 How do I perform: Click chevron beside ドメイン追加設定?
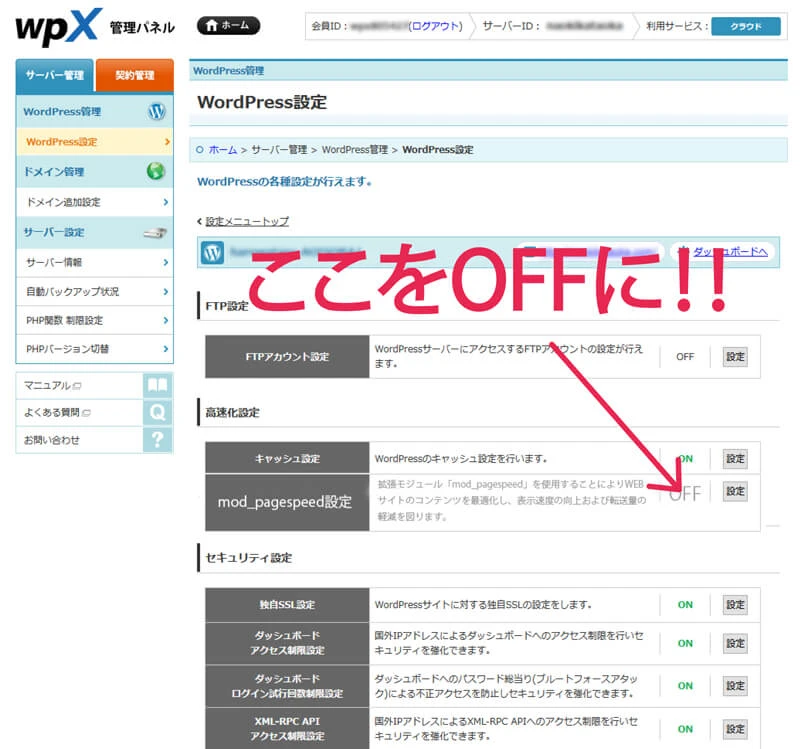pos(166,202)
